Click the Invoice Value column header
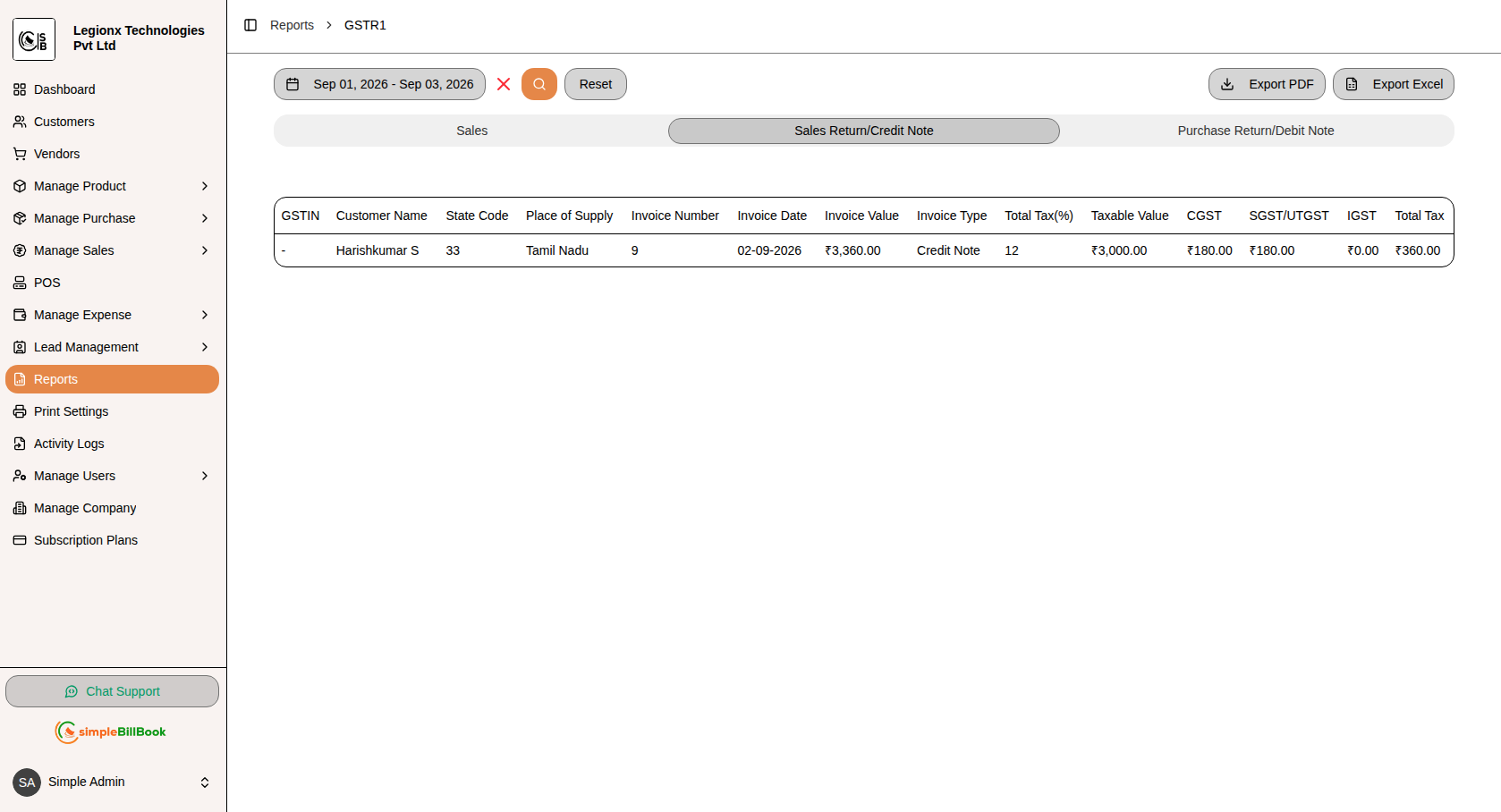This screenshot has height=812, width=1501. (x=861, y=216)
